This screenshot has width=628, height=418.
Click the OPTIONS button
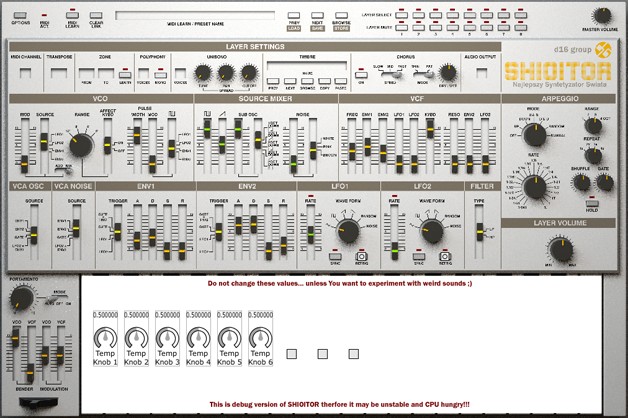[20, 16]
